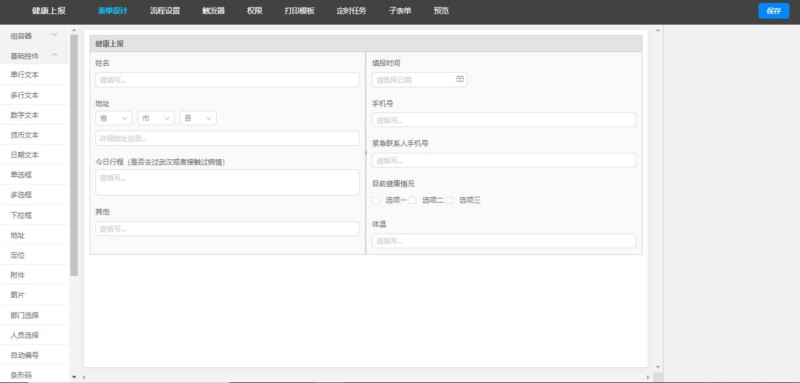
Task: Click the sidebar vertical scrollbar thumb
Action: coord(74,155)
